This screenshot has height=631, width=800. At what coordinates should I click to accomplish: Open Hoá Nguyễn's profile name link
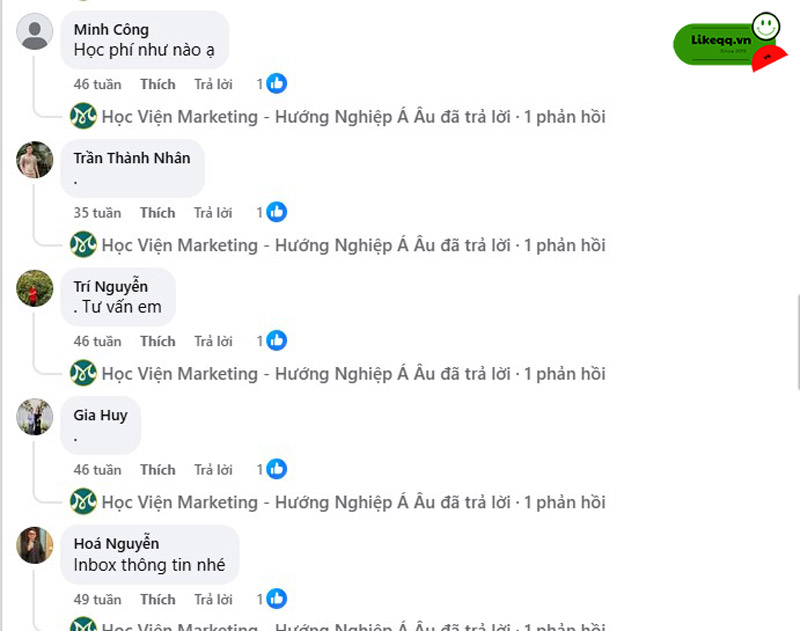[x=116, y=544]
